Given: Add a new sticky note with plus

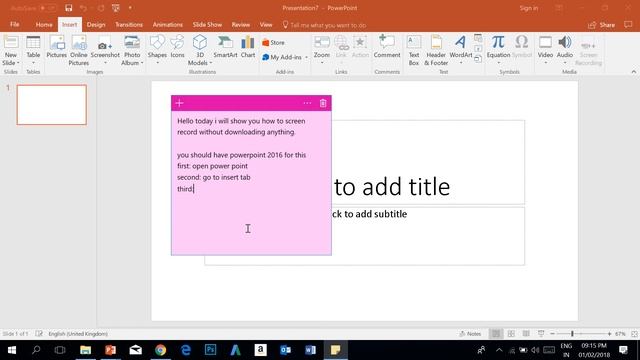Looking at the screenshot, I should [180, 103].
